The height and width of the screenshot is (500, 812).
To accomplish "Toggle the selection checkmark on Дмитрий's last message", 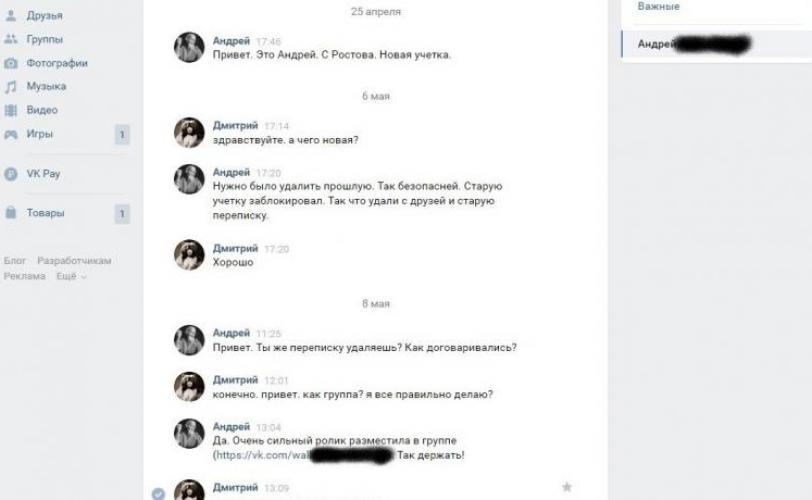I will [x=158, y=494].
